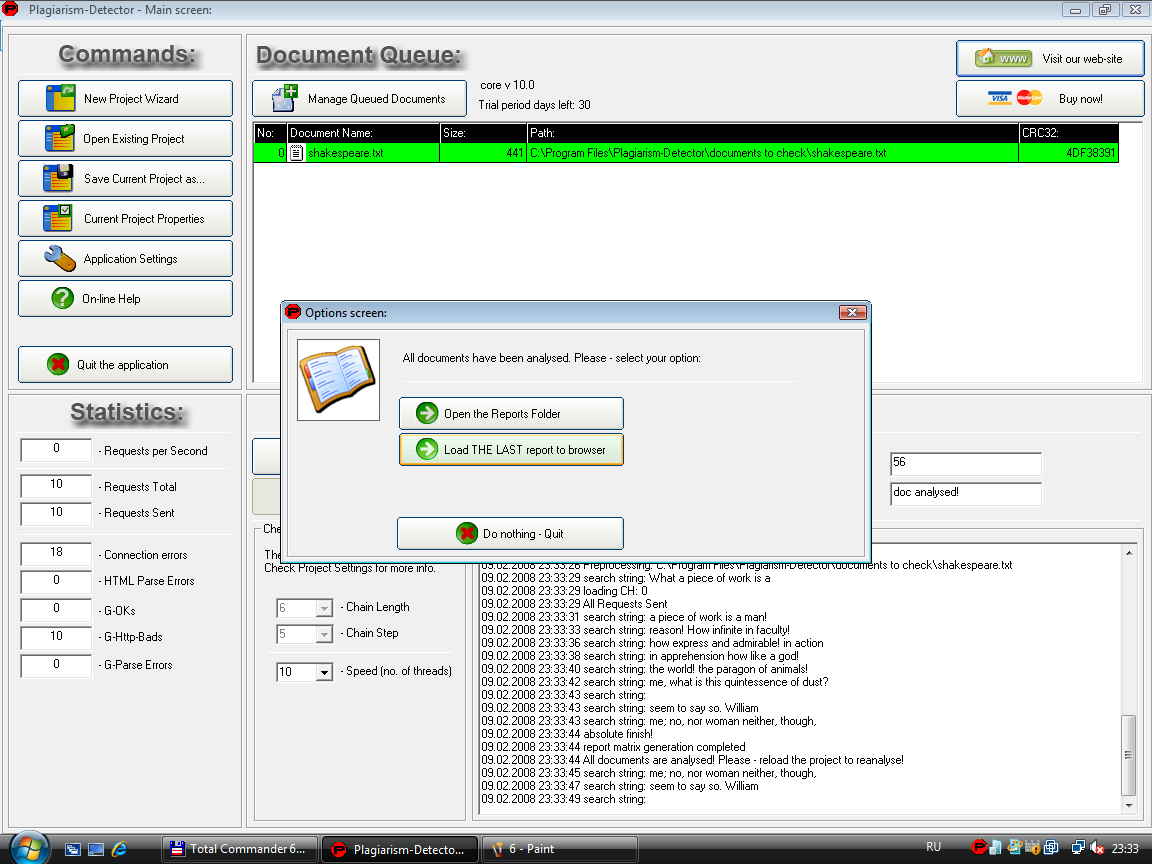Click the RU language indicator
Screen dimensions: 1152x864
click(933, 847)
